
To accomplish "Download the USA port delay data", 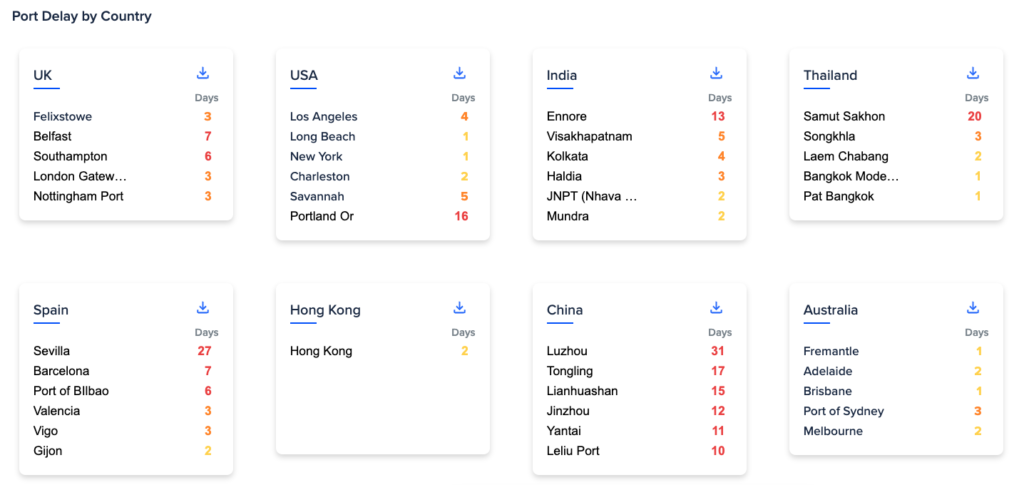I will point(460,74).
